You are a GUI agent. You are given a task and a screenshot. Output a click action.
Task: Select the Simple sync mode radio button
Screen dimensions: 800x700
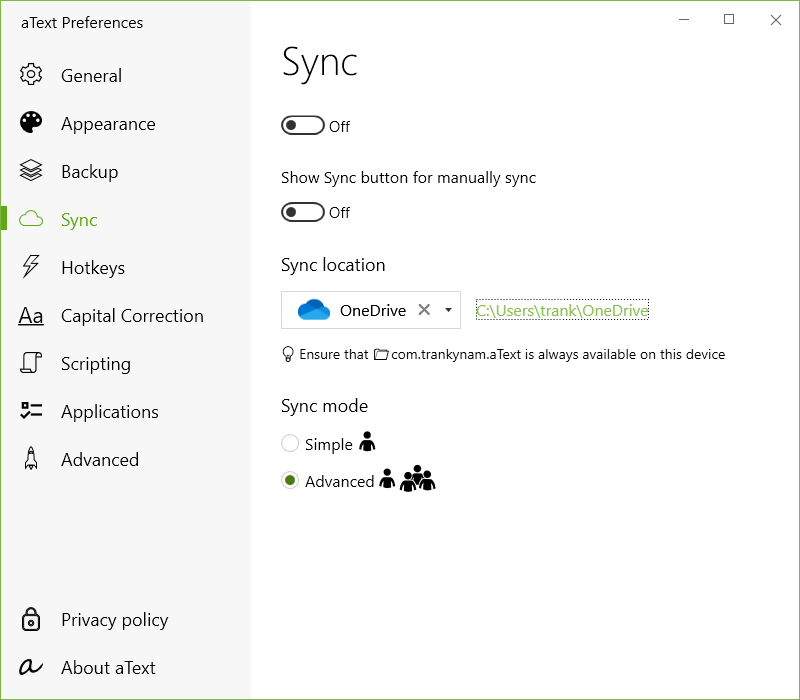coord(289,443)
